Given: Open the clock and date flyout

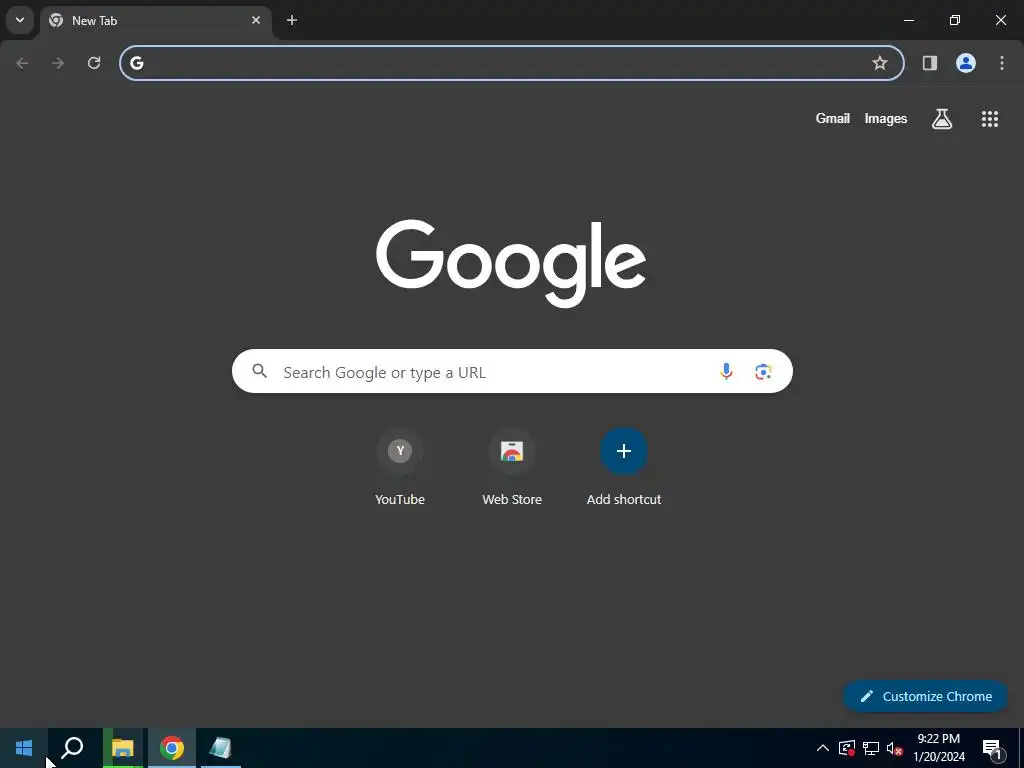Looking at the screenshot, I should pos(938,748).
